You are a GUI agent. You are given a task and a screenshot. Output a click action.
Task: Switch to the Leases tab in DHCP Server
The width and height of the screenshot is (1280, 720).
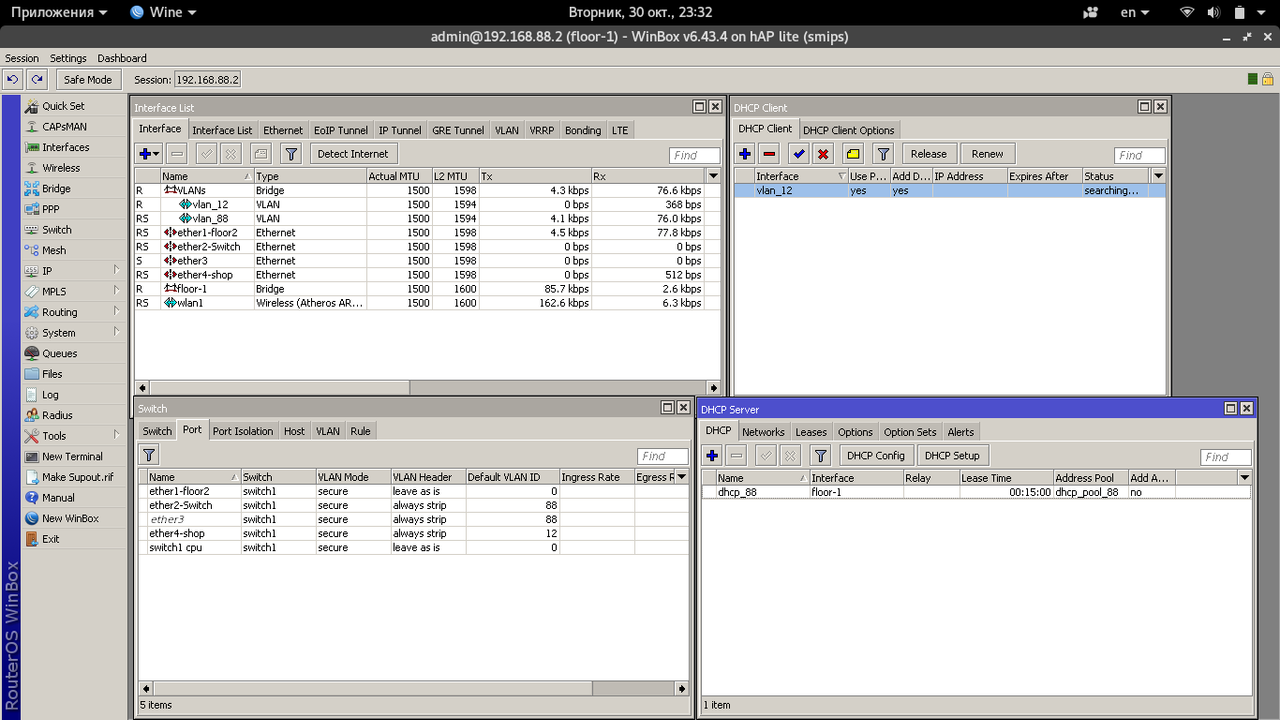811,432
